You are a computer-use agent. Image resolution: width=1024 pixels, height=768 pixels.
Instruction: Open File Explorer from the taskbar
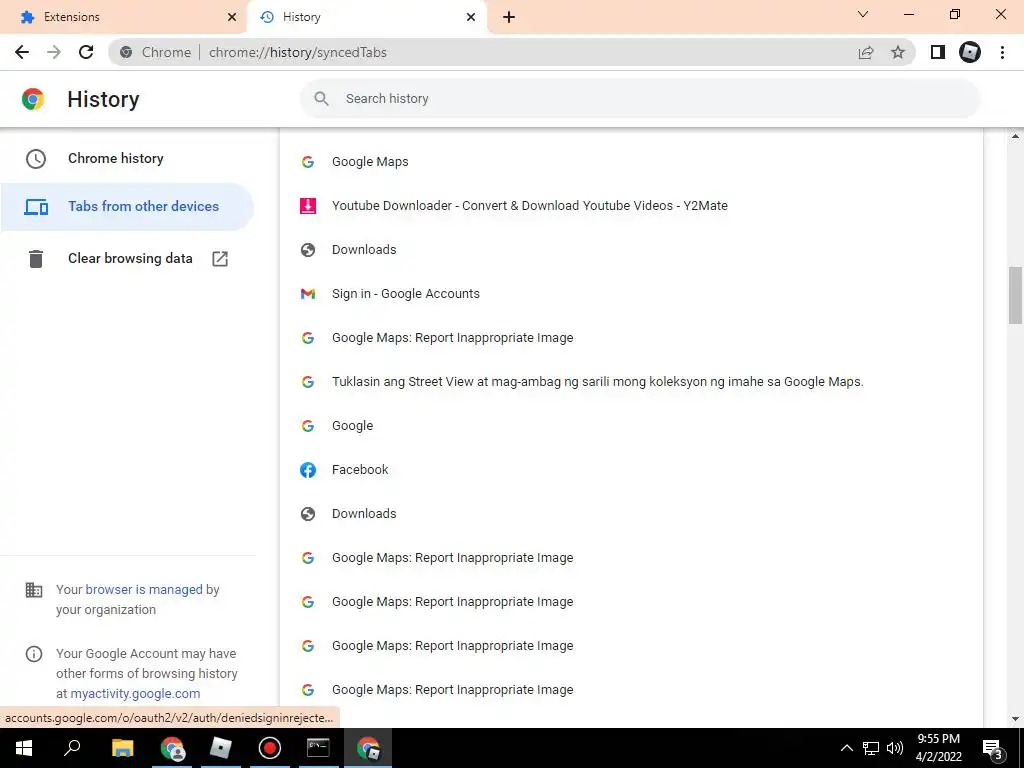[122, 748]
